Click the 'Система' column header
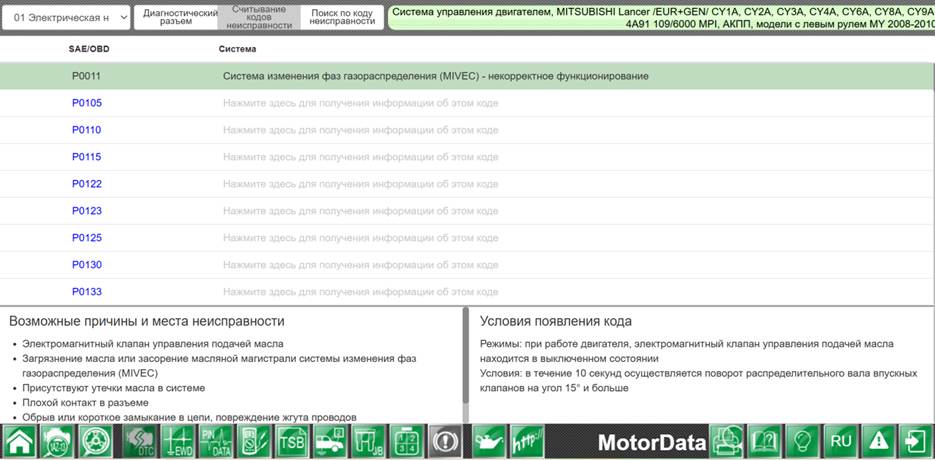Image resolution: width=935 pixels, height=460 pixels. coord(237,49)
